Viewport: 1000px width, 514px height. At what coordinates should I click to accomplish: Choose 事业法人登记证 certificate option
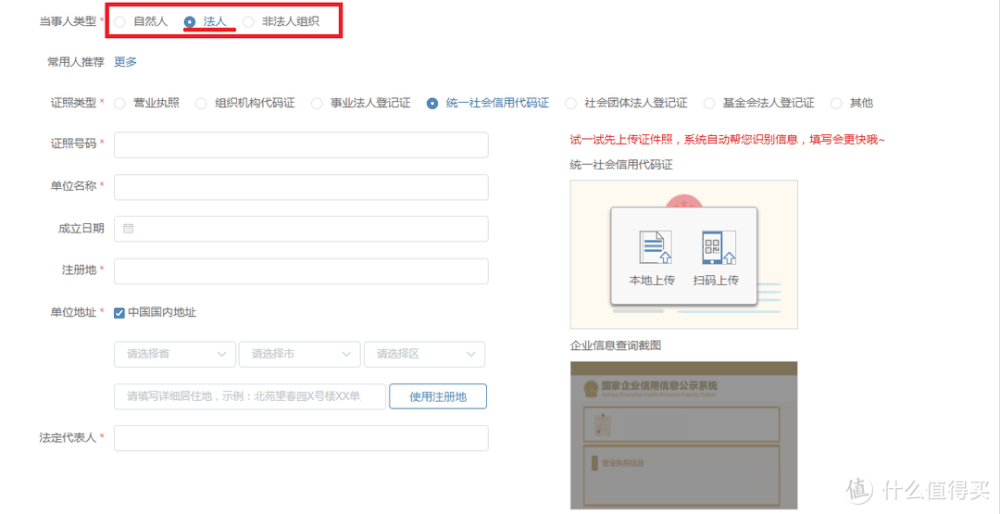317,103
